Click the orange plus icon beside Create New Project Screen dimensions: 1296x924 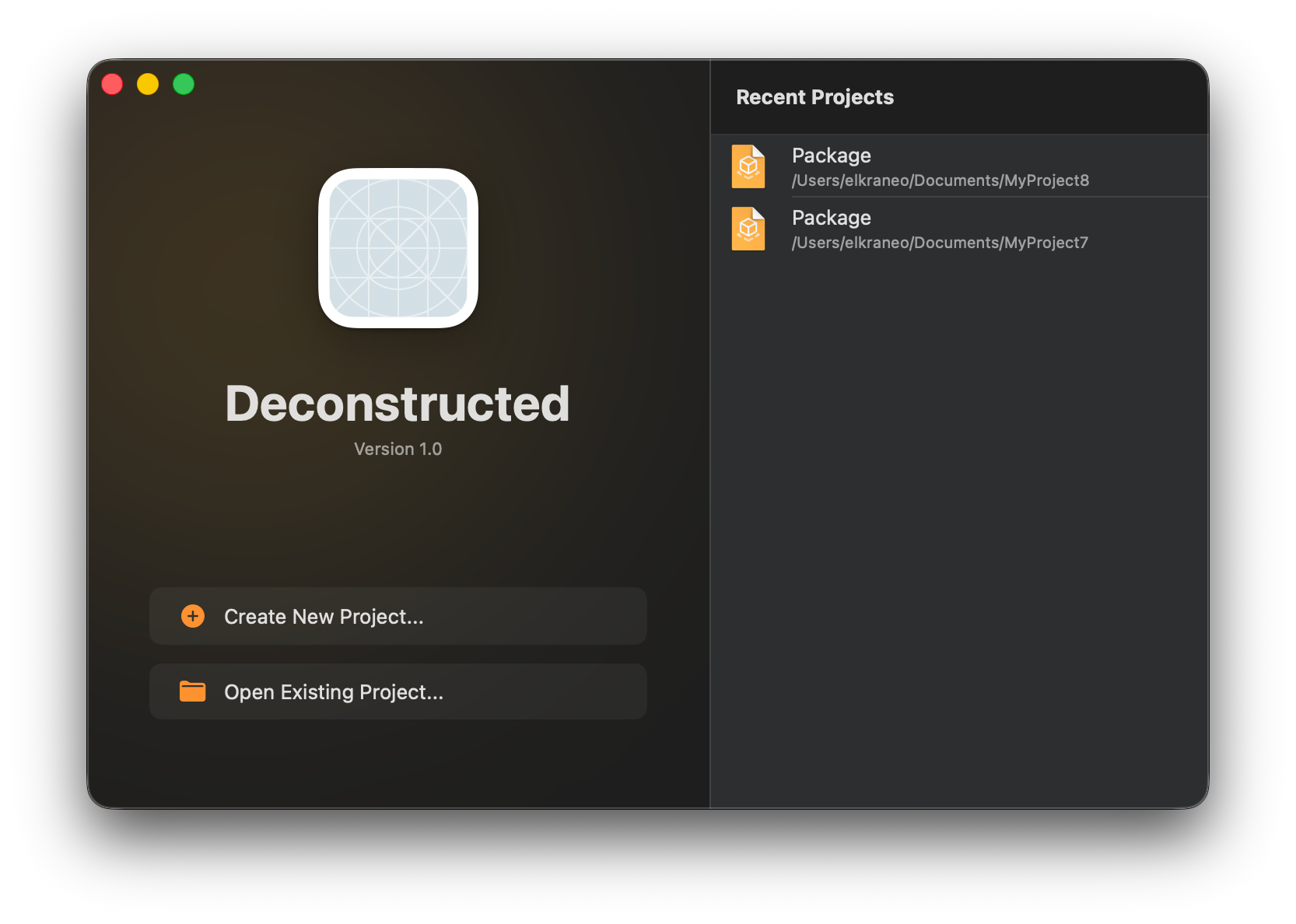(x=192, y=615)
